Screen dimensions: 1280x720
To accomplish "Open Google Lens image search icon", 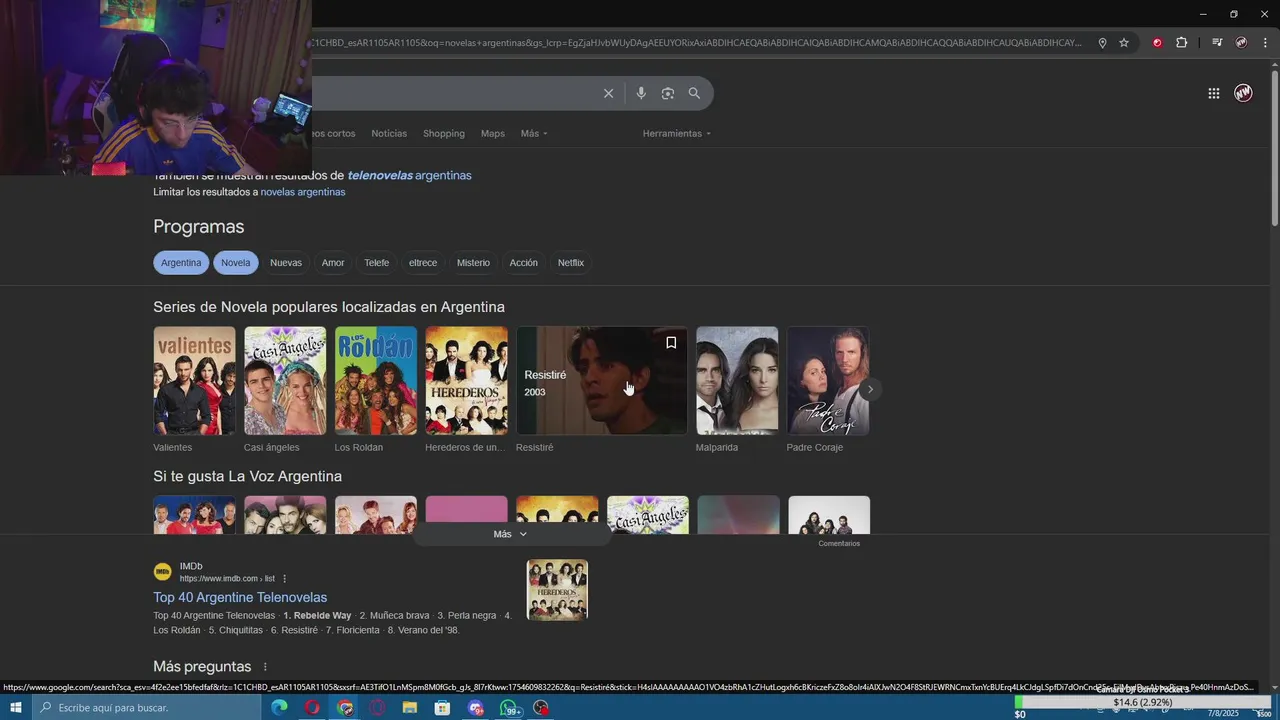I will pos(668,93).
